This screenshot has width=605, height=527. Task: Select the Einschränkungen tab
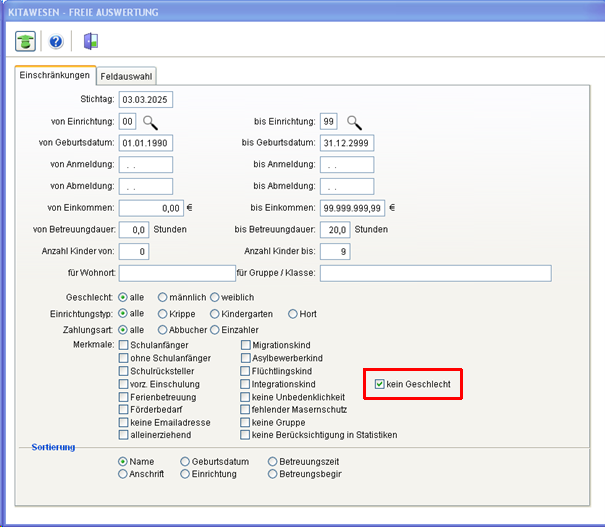coord(55,76)
